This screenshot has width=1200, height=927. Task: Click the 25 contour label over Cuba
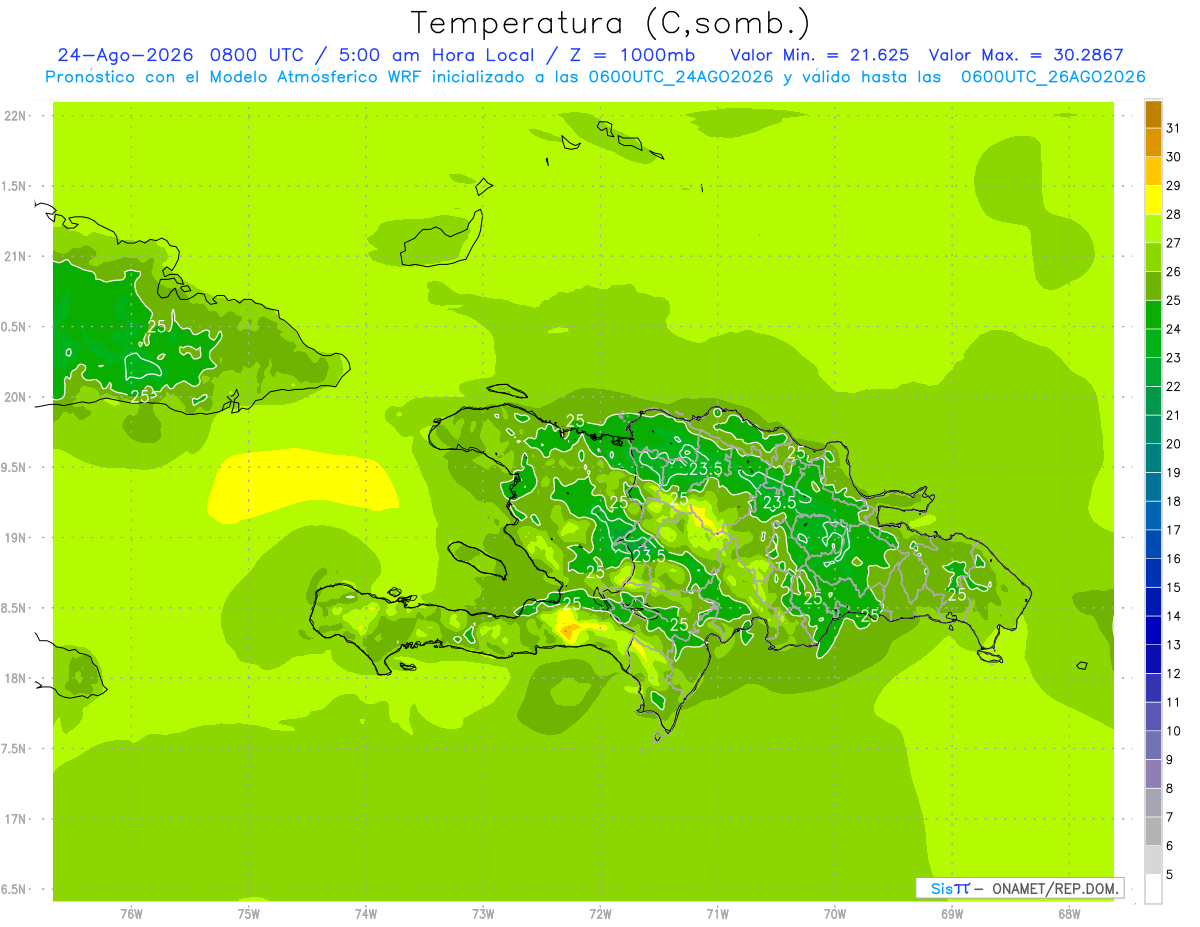point(157,327)
